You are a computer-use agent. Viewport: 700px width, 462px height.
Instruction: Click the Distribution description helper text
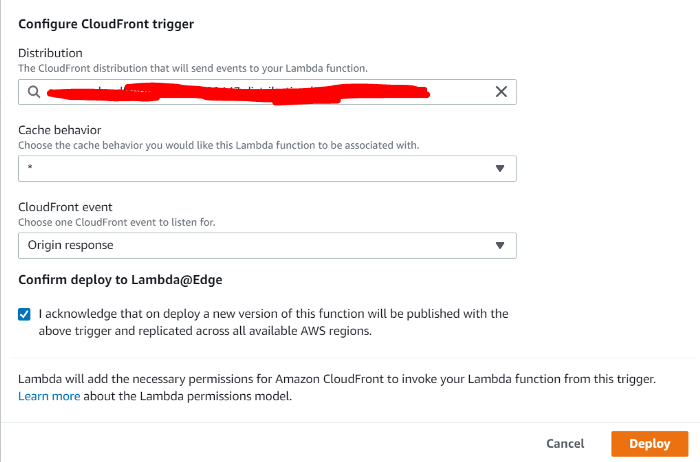[193, 68]
